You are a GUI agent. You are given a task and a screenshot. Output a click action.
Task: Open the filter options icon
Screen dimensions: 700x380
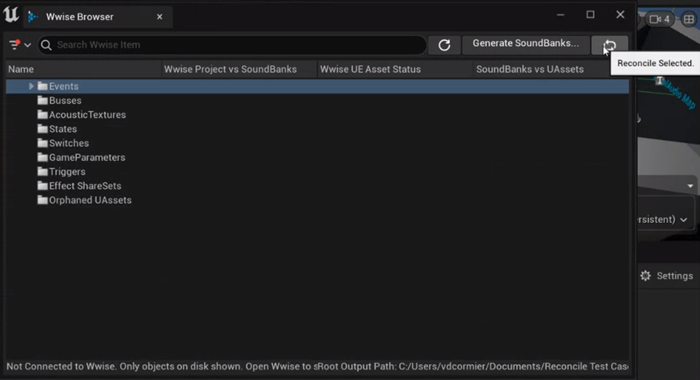[14, 45]
